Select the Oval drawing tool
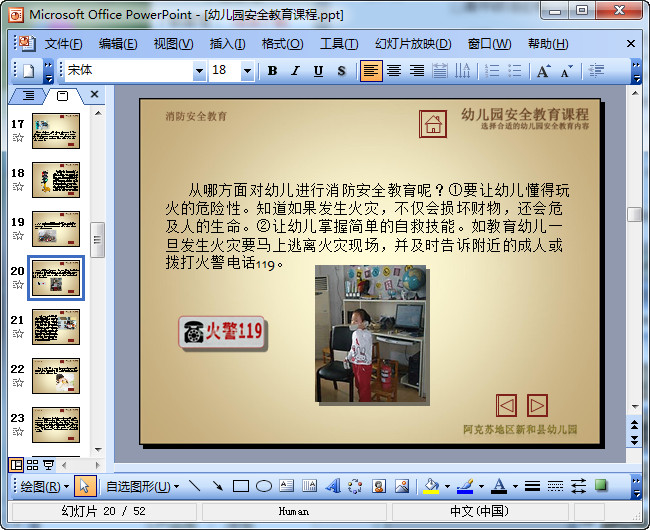This screenshot has height=530, width=650. [264, 486]
